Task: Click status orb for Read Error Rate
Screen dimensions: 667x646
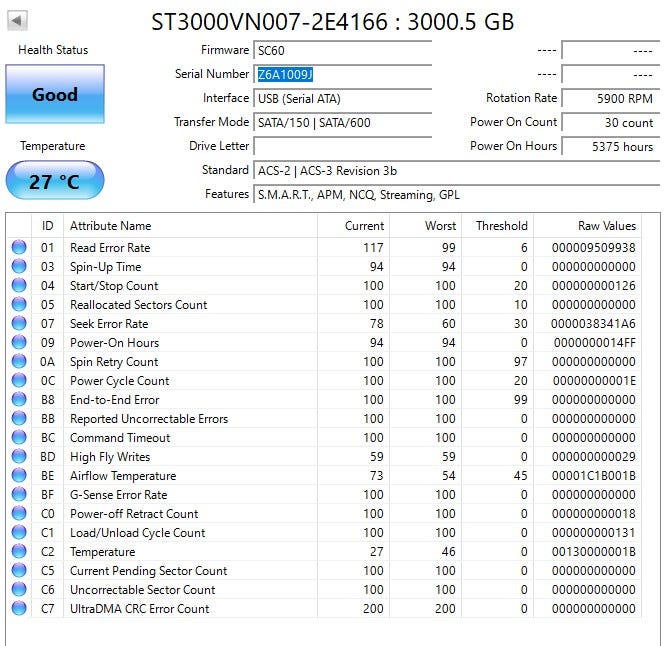Action: pyautogui.click(x=19, y=247)
